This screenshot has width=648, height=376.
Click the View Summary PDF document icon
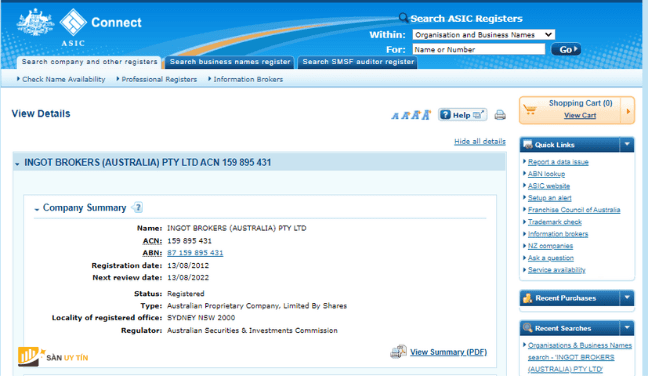pos(398,352)
